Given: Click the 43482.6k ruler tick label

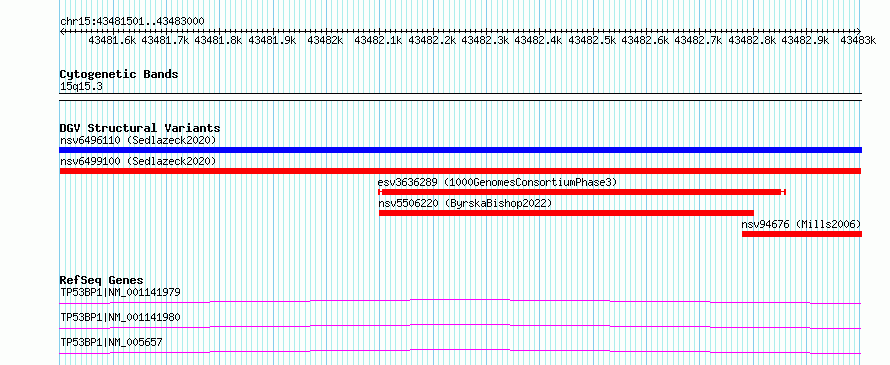Looking at the screenshot, I should 645,40.
